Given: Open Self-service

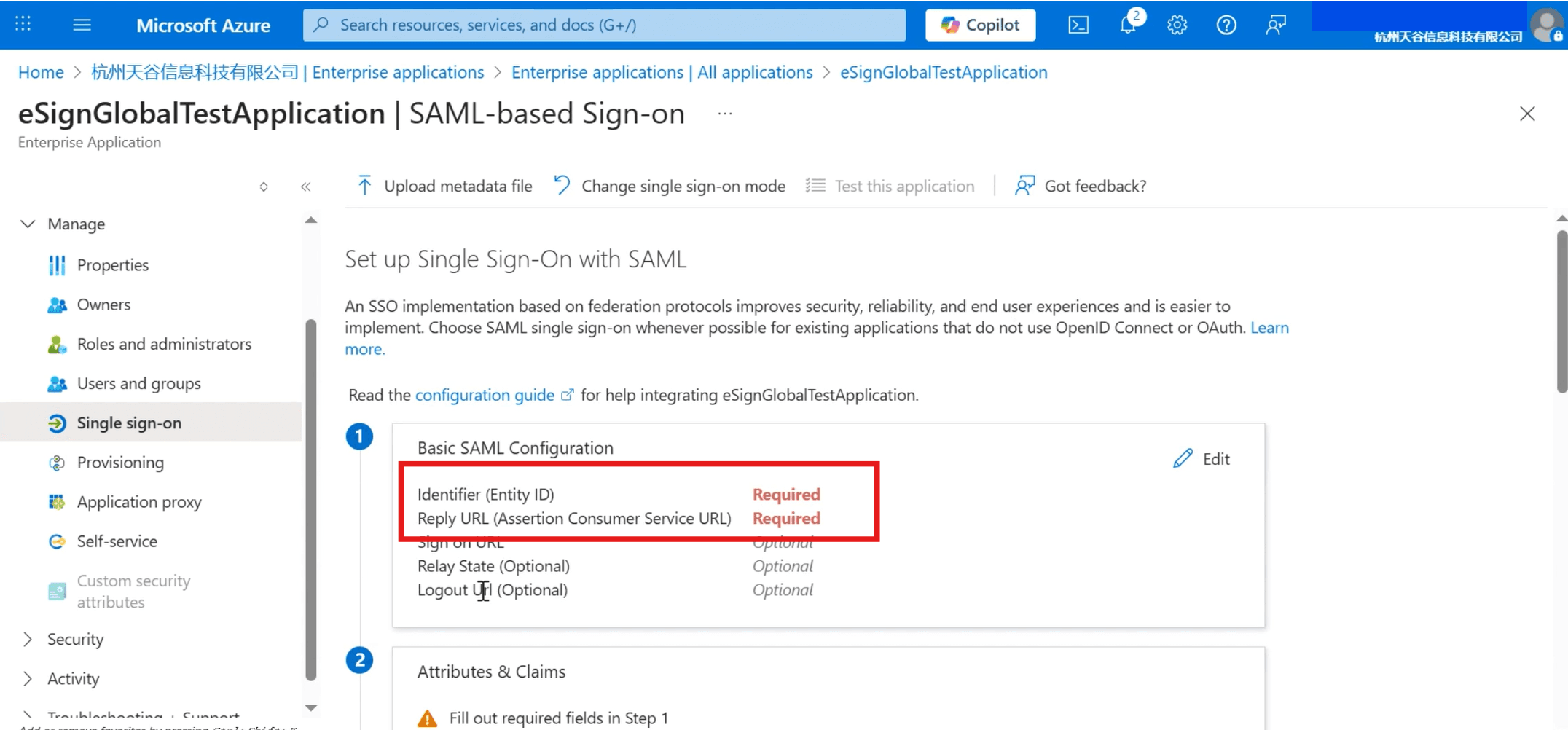Looking at the screenshot, I should (117, 541).
